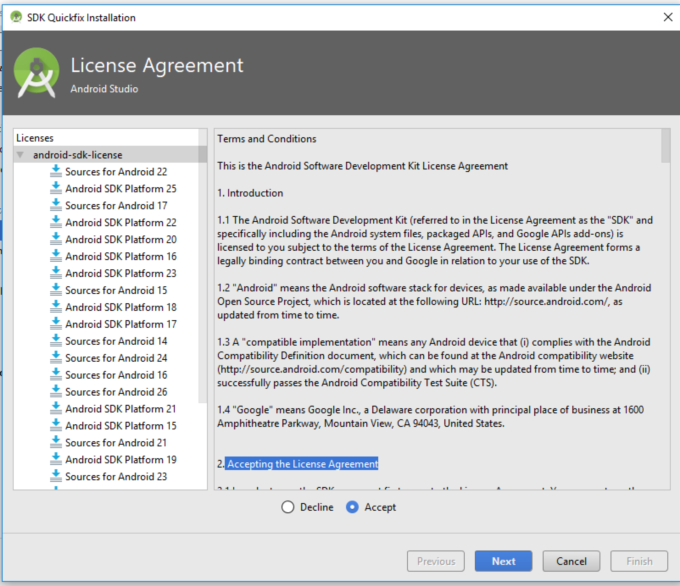
Task: Select the android-sdk-license row label
Action: 78,155
